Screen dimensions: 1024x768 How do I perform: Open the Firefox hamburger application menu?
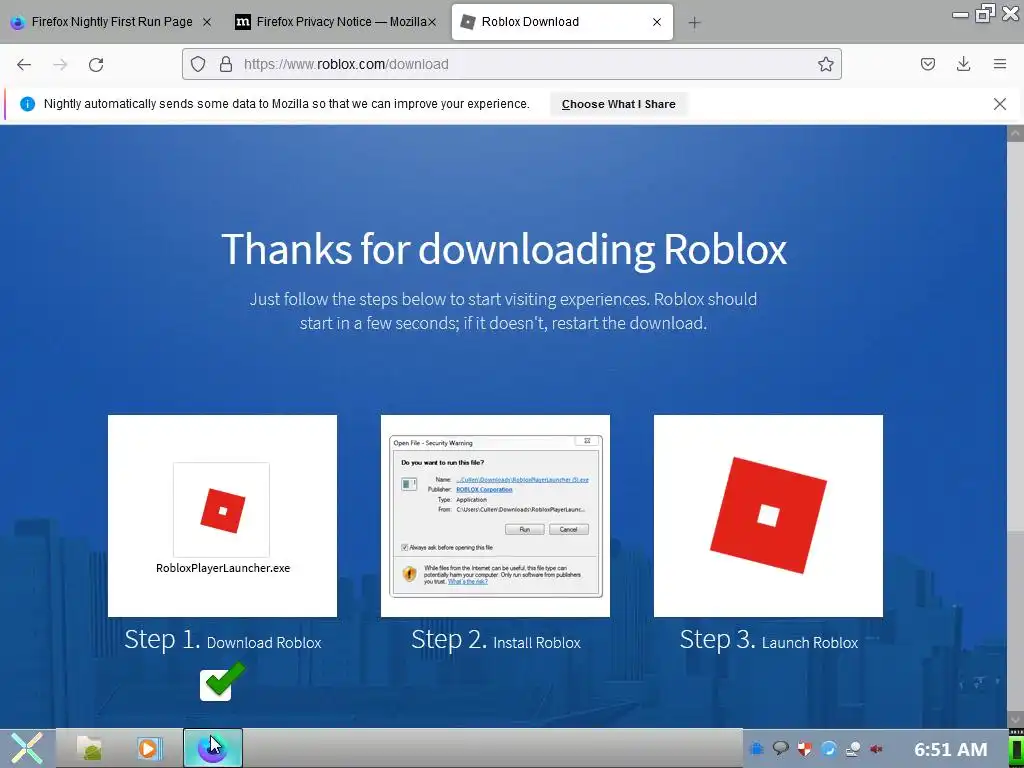pos(999,64)
